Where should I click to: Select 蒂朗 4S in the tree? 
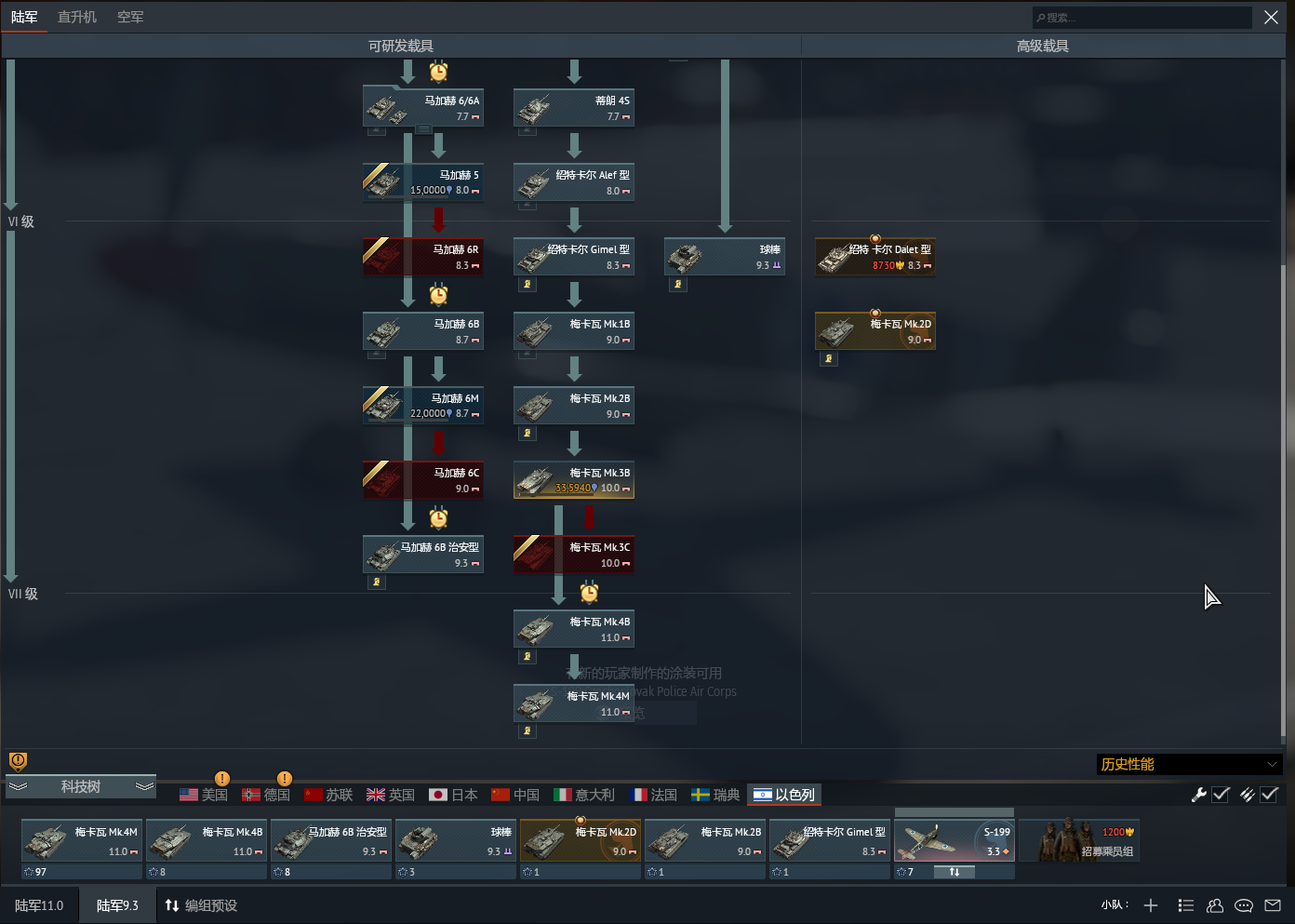tap(574, 108)
